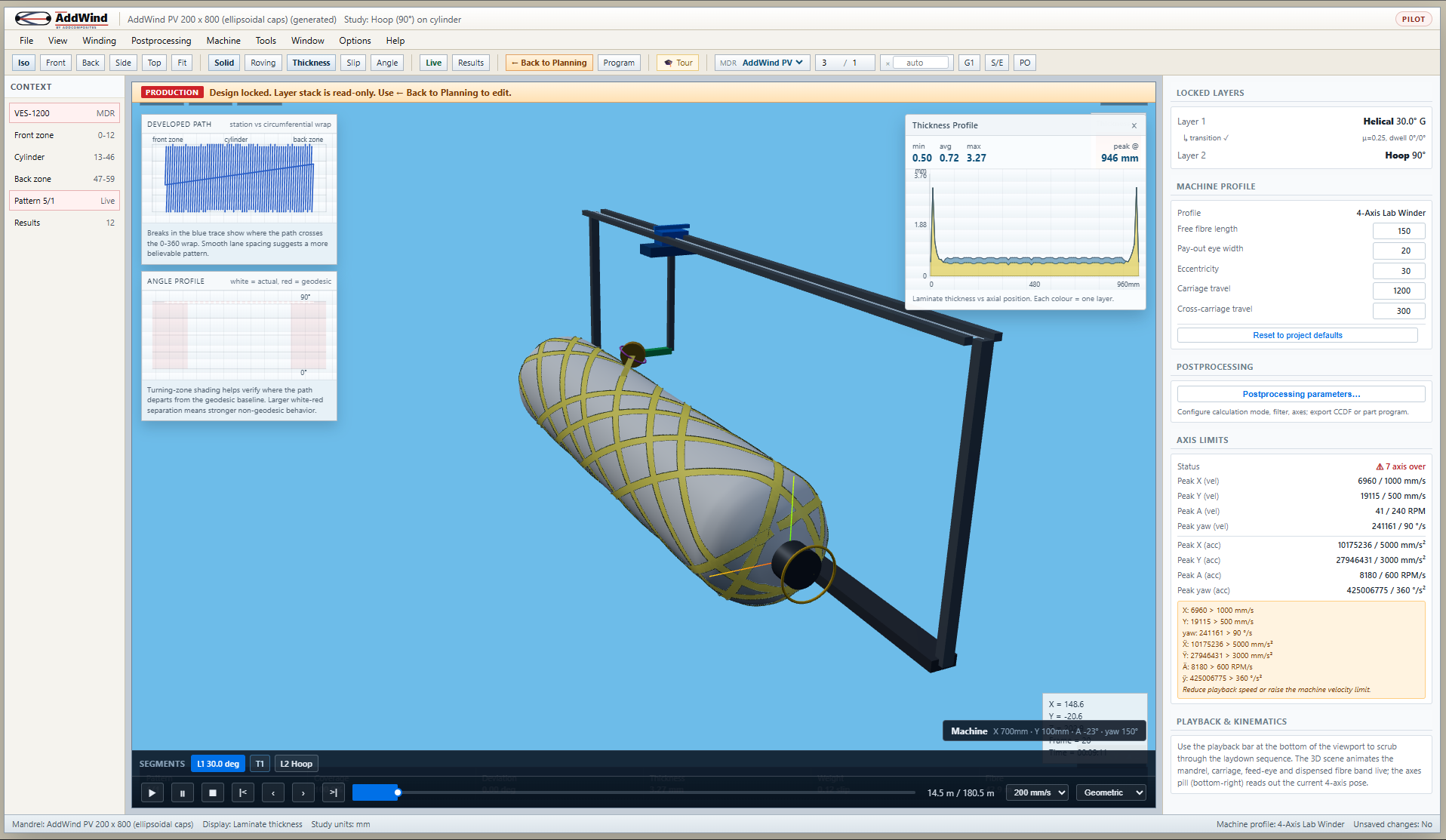Switch to Iso view
Screen dimensions: 1446x840
(23, 63)
